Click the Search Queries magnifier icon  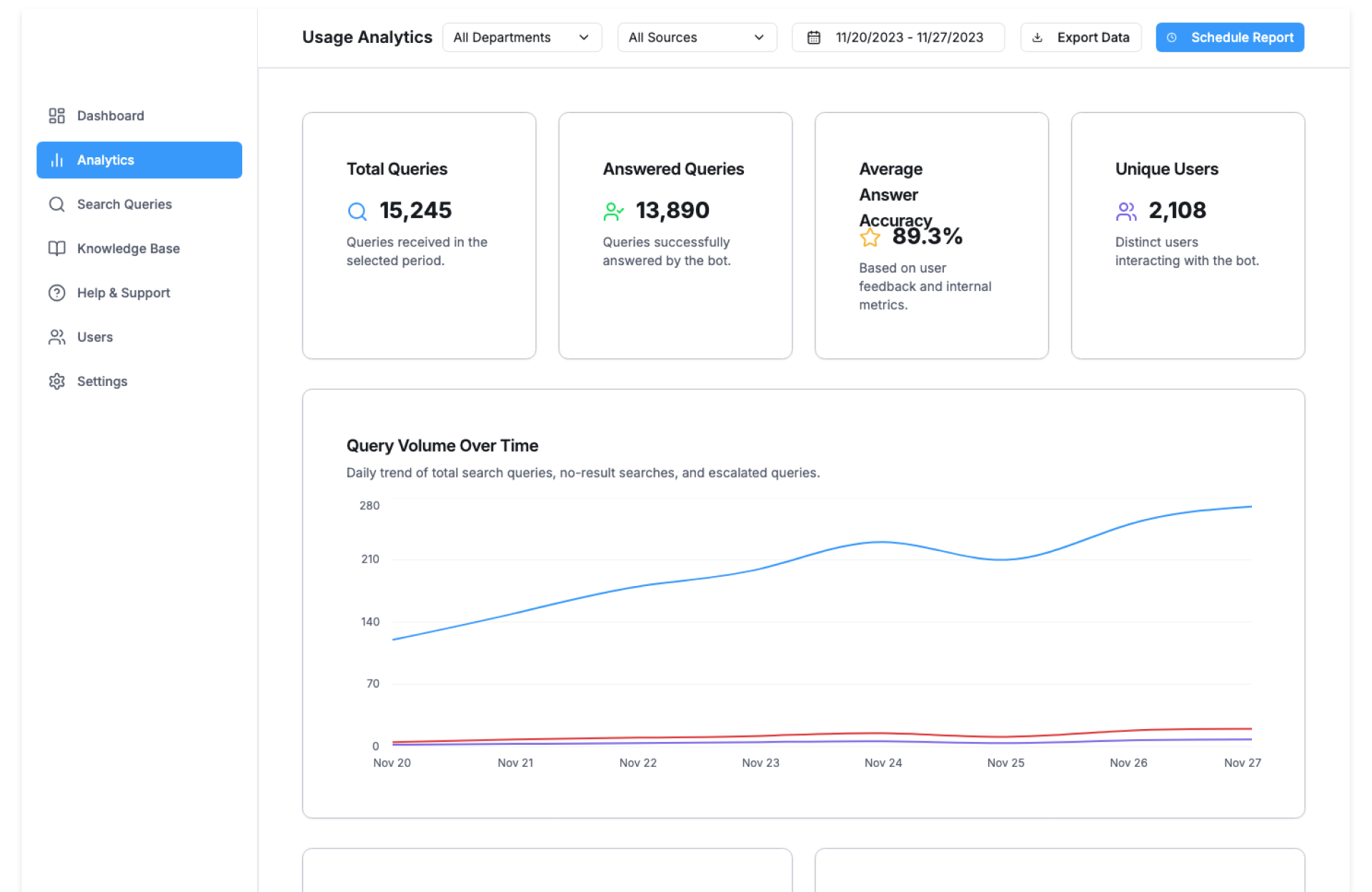[56, 204]
